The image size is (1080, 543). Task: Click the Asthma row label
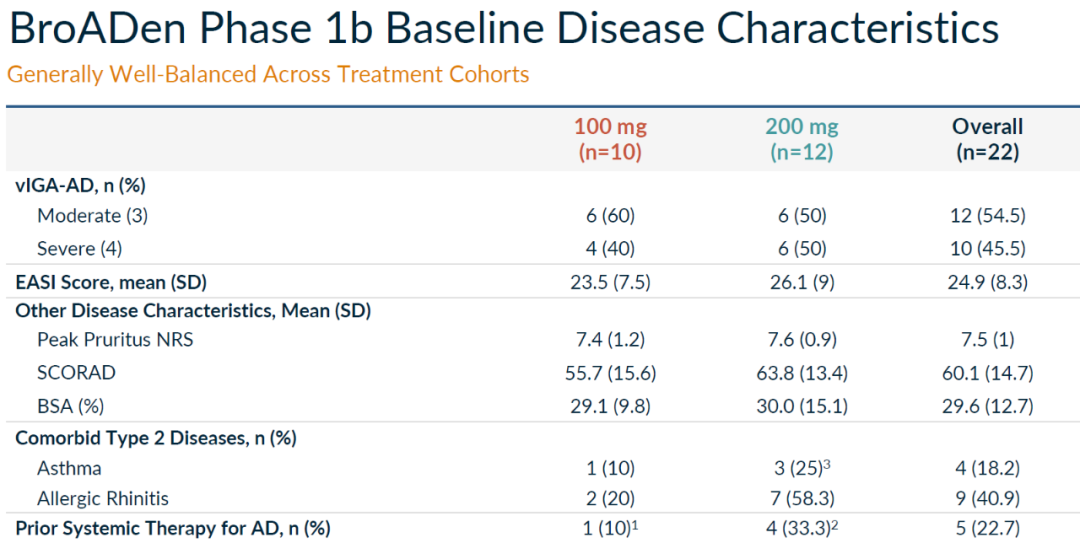pos(69,468)
